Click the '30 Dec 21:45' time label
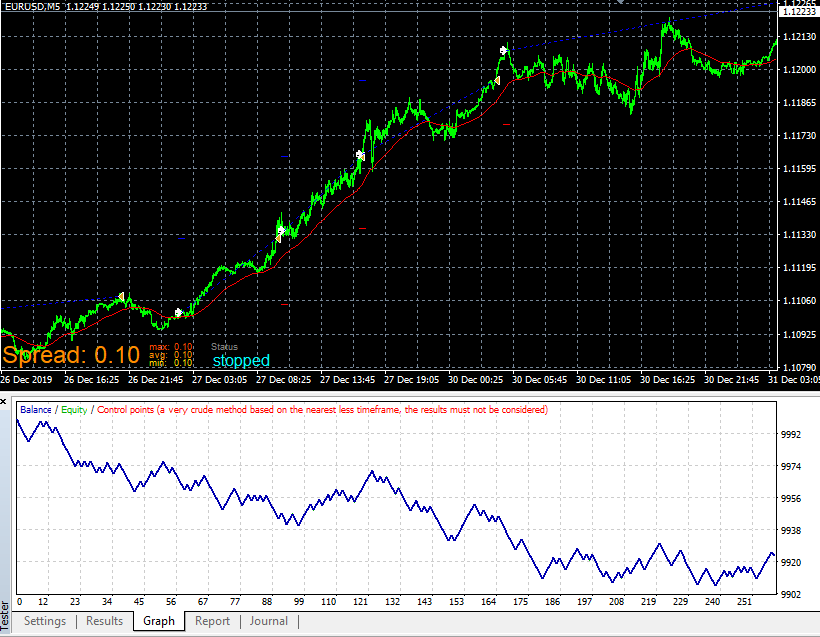 [732, 380]
